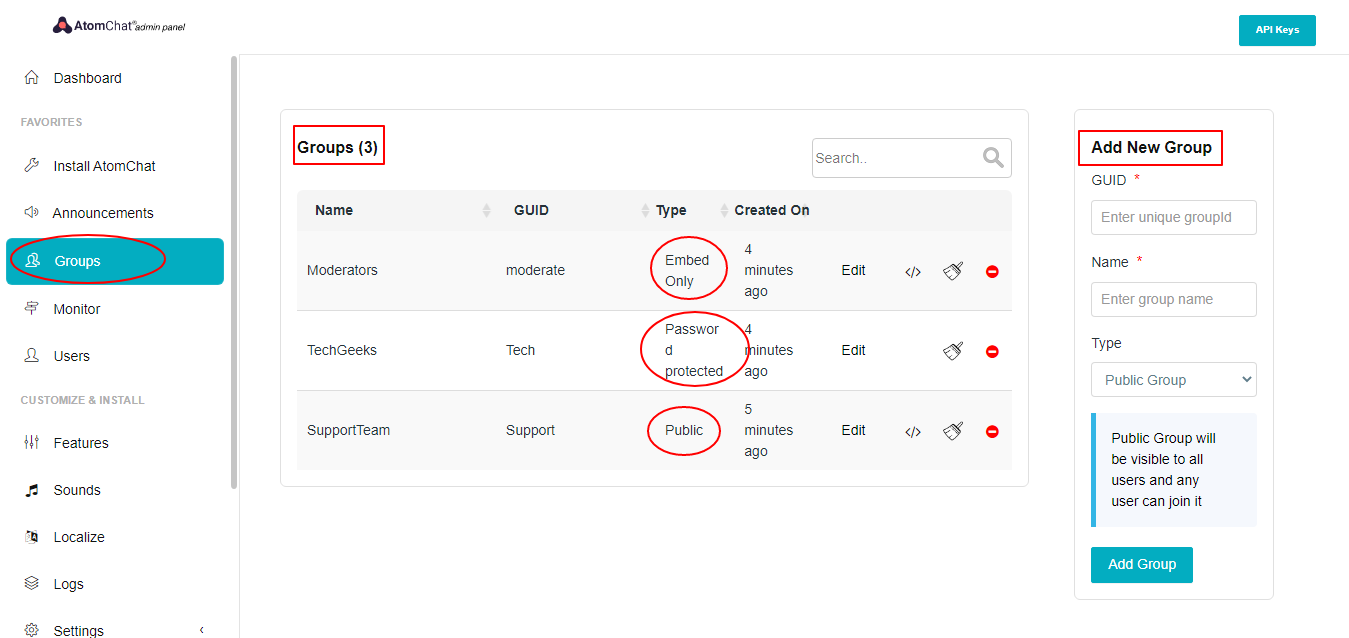Click the Logs stack icon
The height and width of the screenshot is (638, 1349).
point(32,583)
